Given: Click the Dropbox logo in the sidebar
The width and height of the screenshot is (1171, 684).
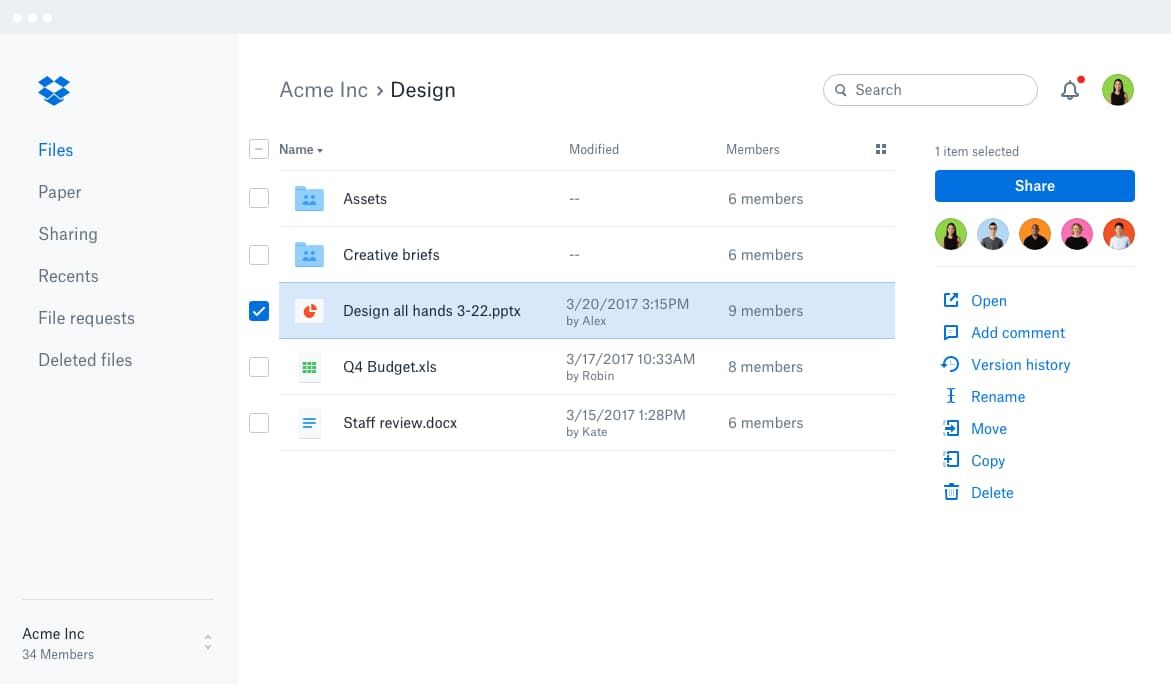Looking at the screenshot, I should click(53, 90).
